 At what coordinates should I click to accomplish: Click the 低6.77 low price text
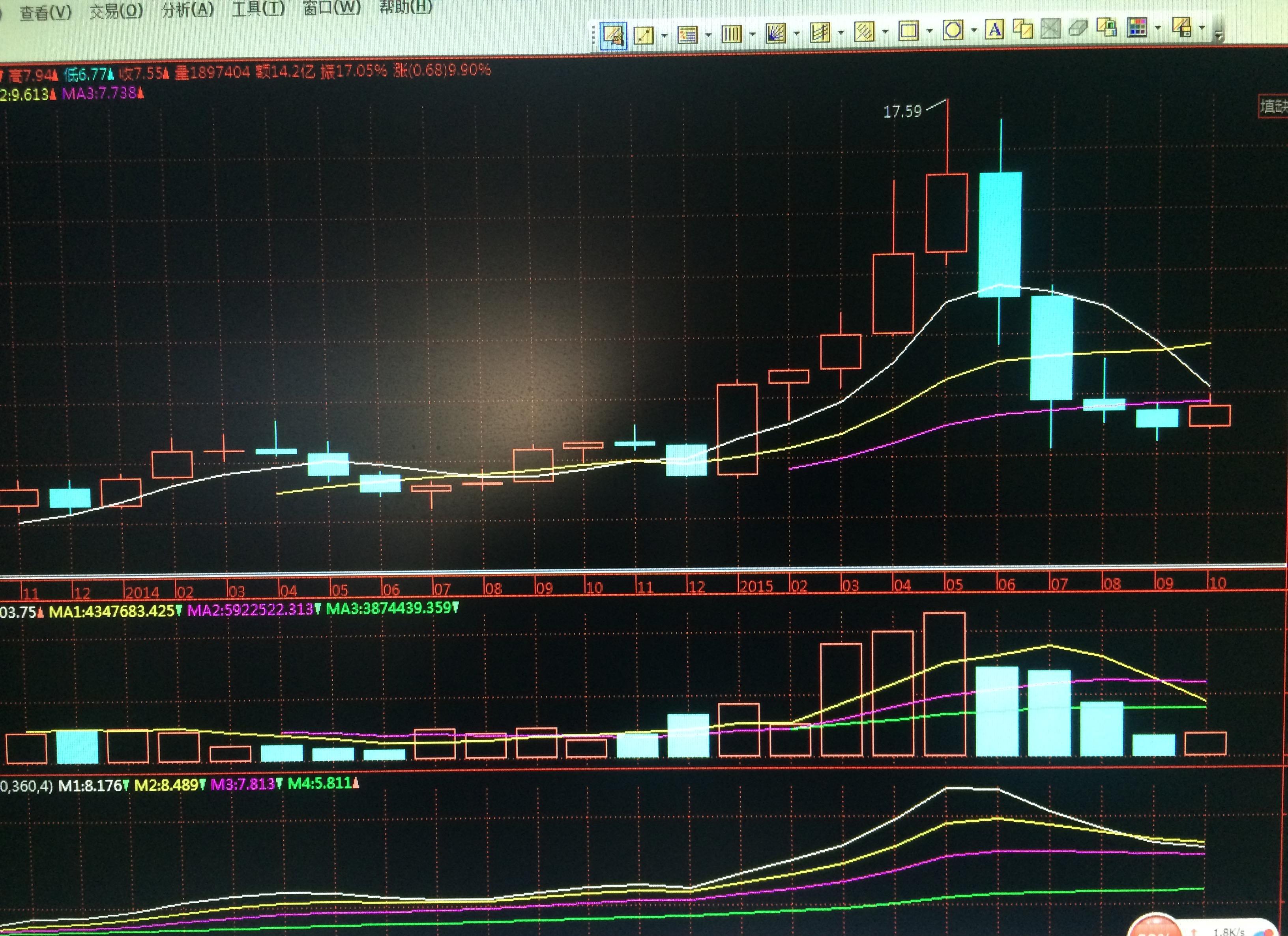point(89,74)
